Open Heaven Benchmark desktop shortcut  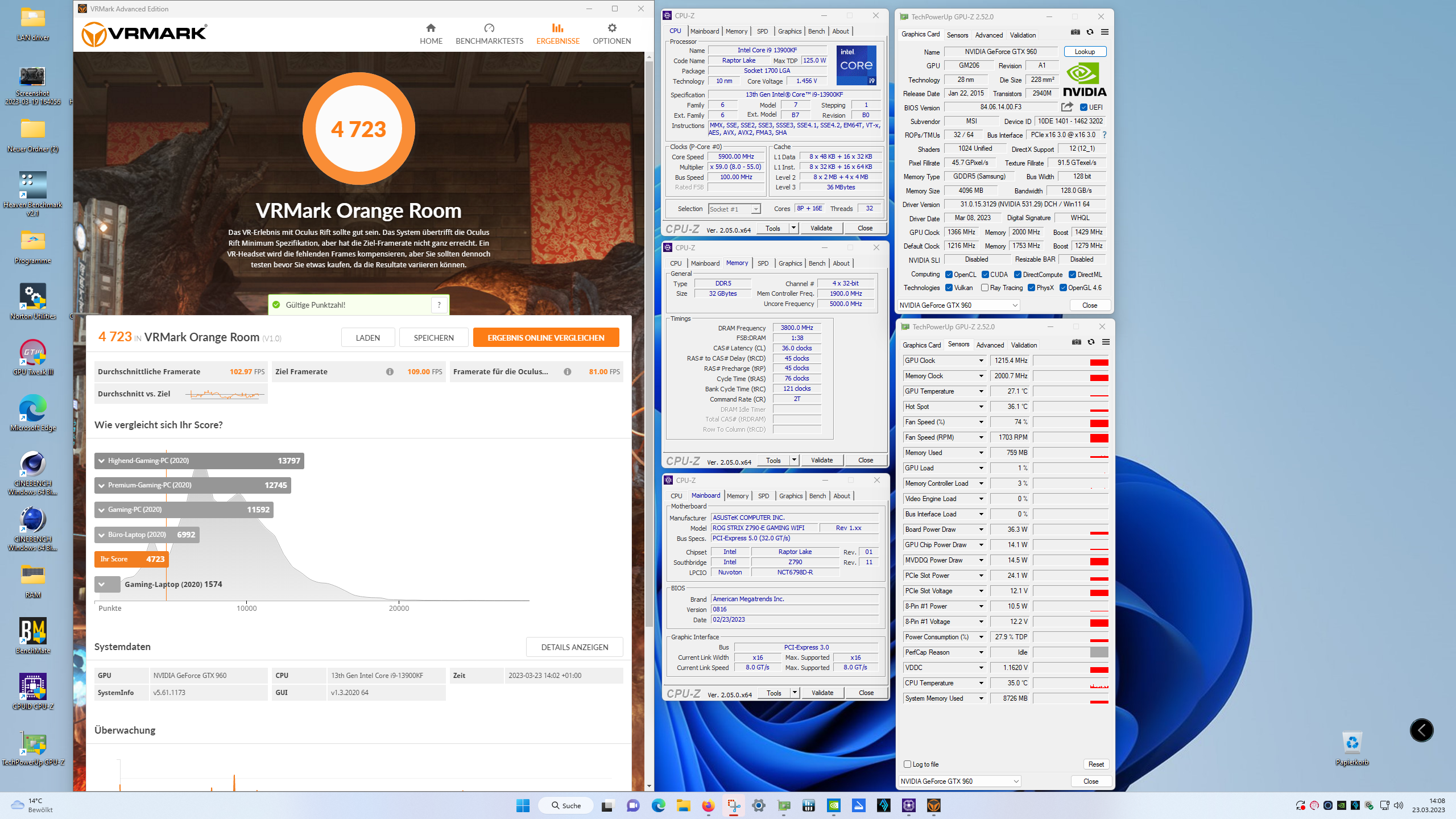click(33, 193)
